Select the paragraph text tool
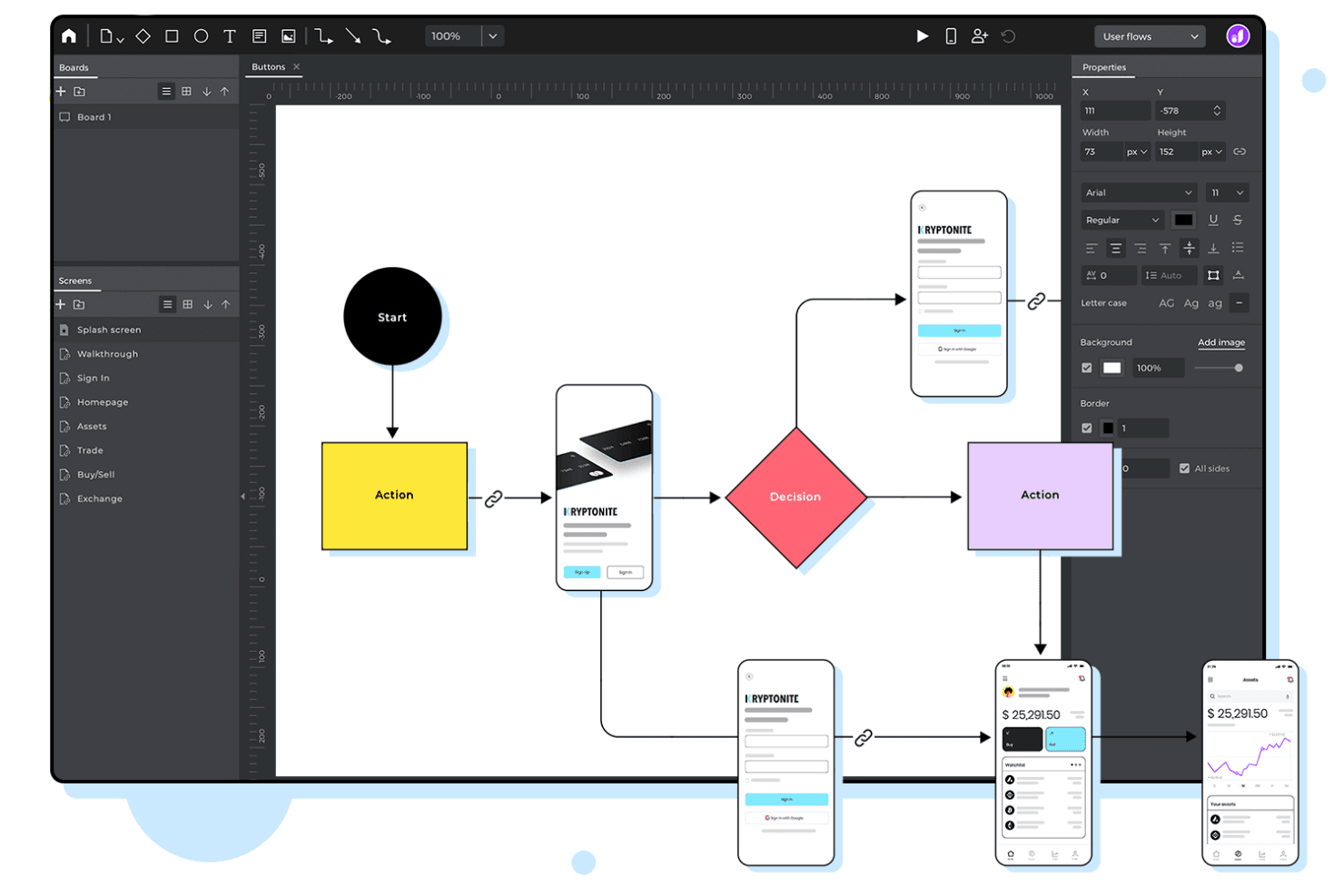The width and height of the screenshot is (1344, 896). pos(259,36)
